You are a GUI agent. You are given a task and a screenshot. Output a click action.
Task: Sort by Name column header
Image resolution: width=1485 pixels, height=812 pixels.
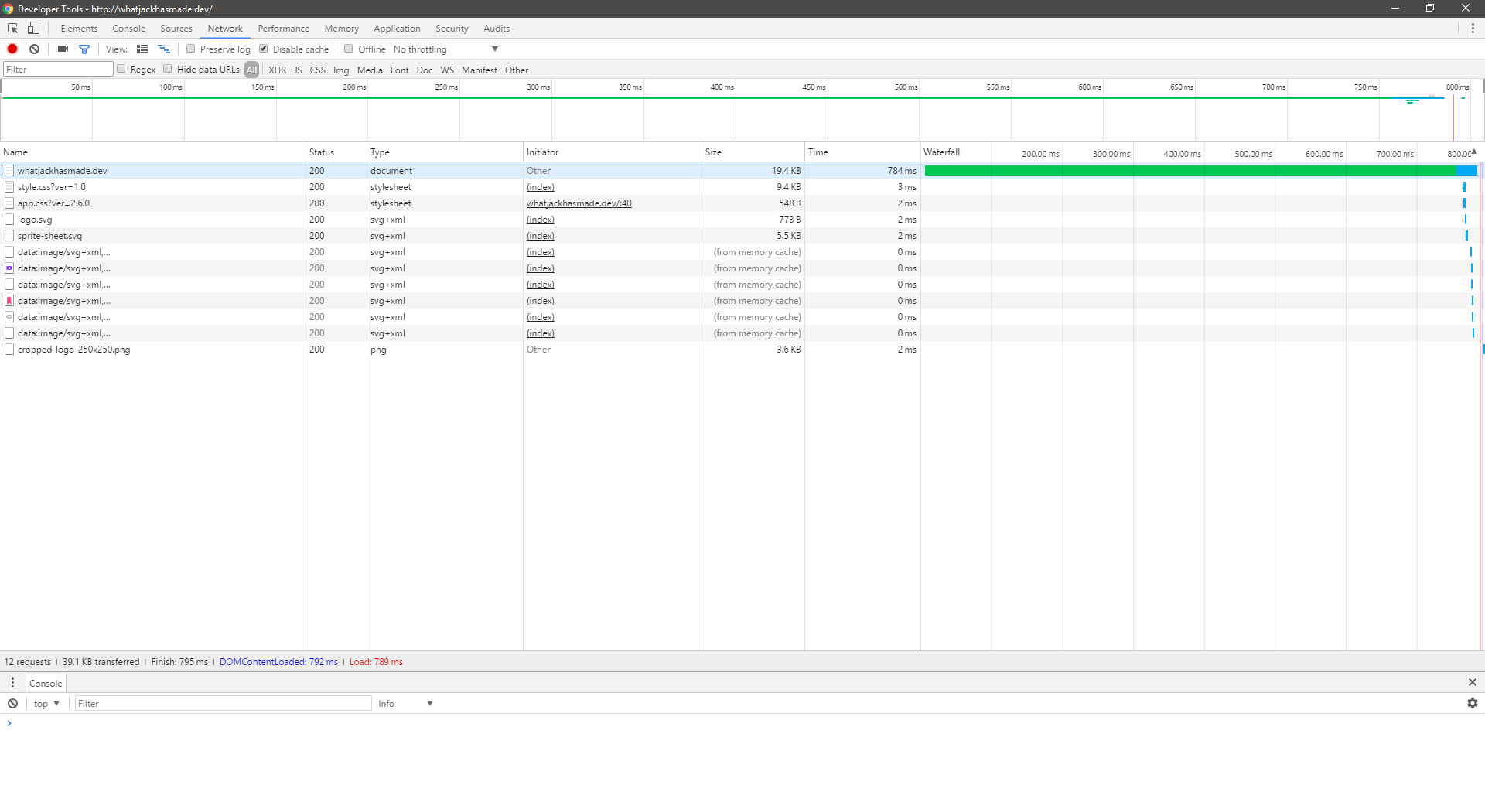point(153,152)
